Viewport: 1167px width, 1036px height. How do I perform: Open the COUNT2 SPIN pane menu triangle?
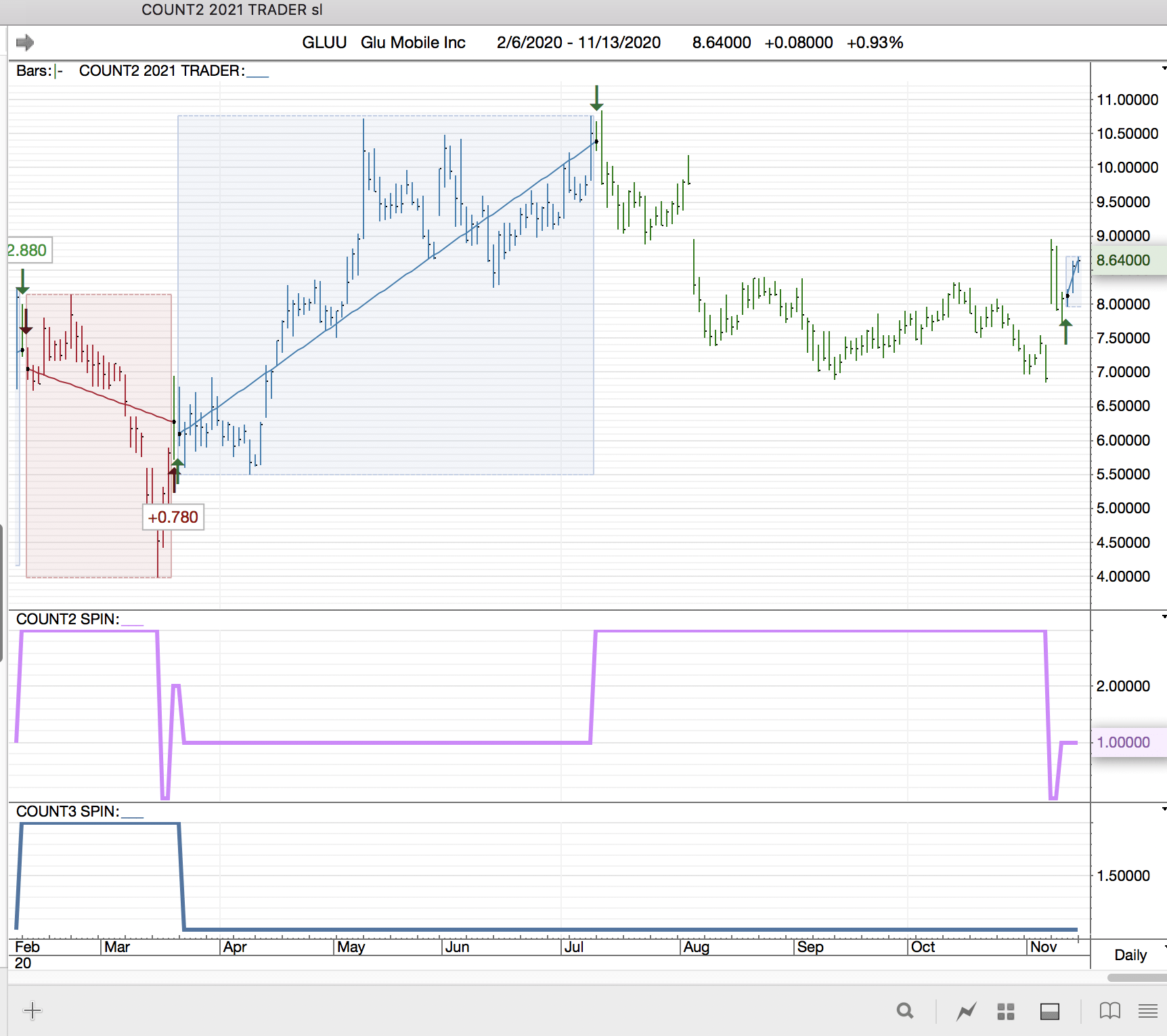pyautogui.click(x=1164, y=617)
